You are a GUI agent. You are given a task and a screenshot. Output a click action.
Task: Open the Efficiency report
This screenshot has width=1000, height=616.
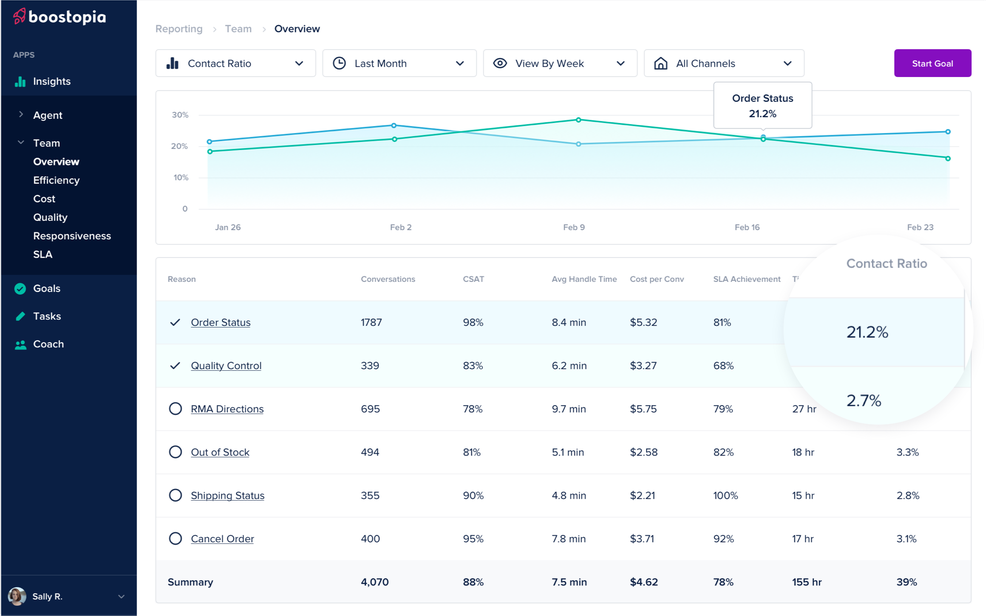coord(56,180)
